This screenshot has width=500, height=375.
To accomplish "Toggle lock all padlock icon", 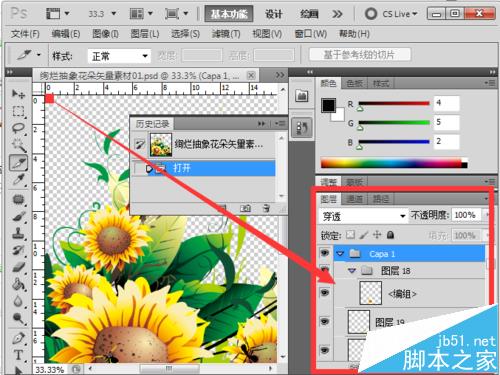I will pos(390,235).
